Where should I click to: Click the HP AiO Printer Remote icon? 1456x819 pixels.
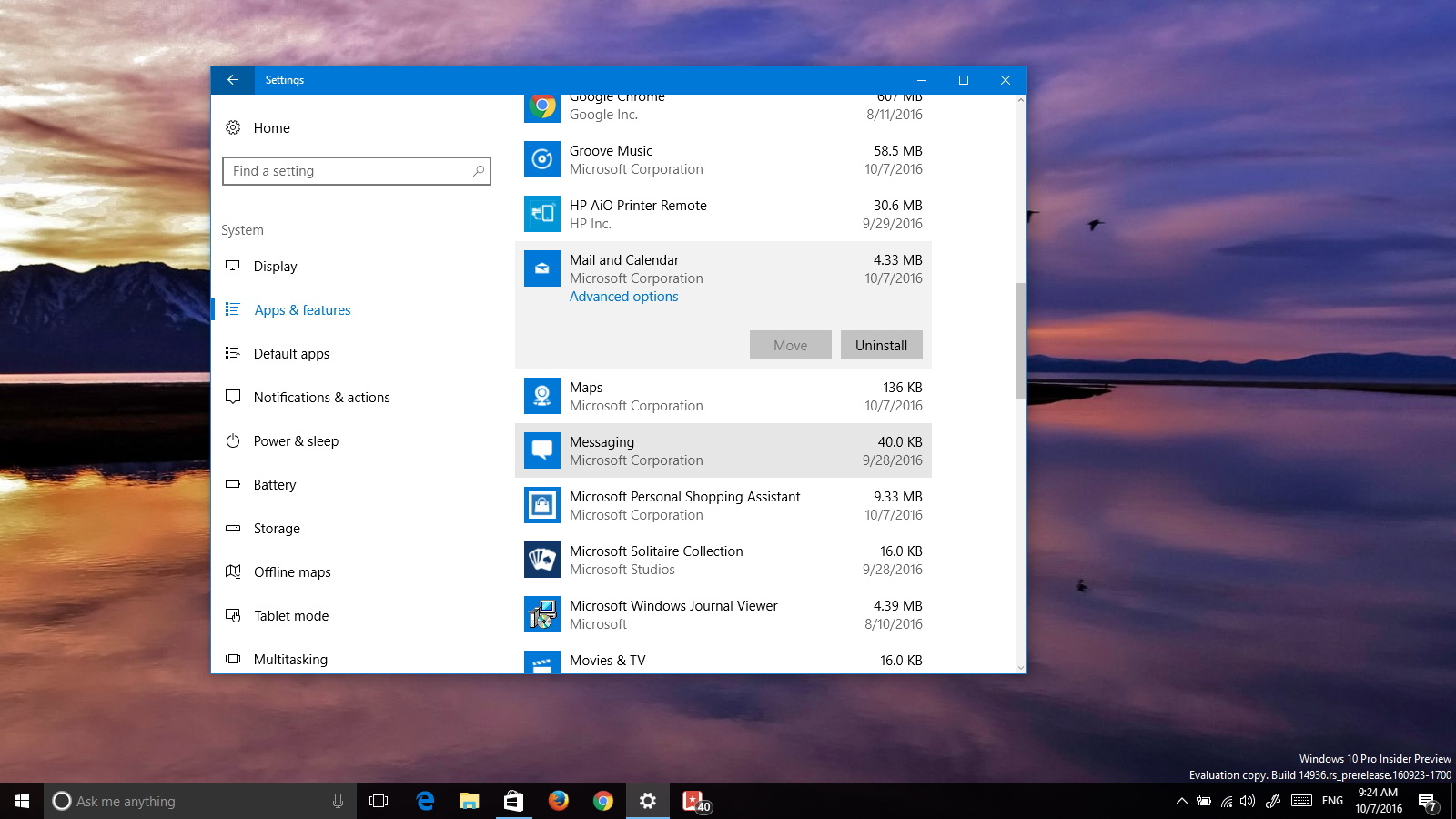pyautogui.click(x=542, y=214)
